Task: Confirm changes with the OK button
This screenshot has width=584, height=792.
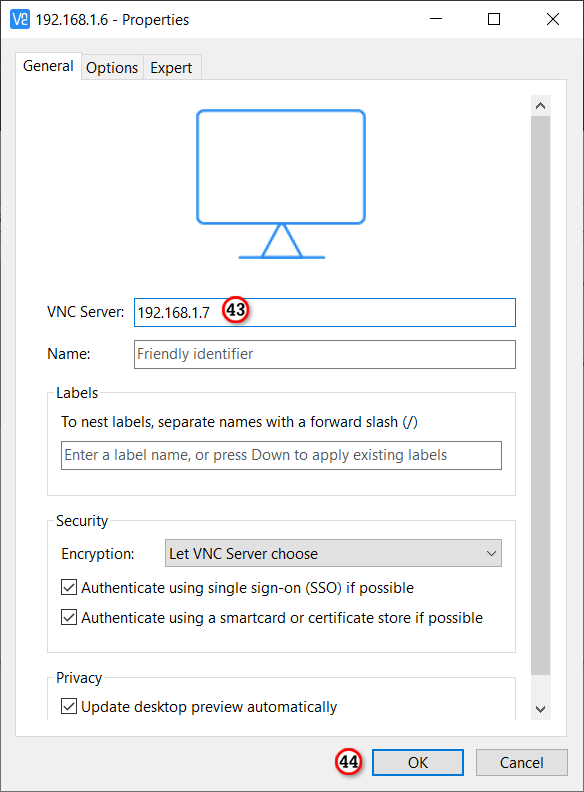Action: pyautogui.click(x=418, y=762)
